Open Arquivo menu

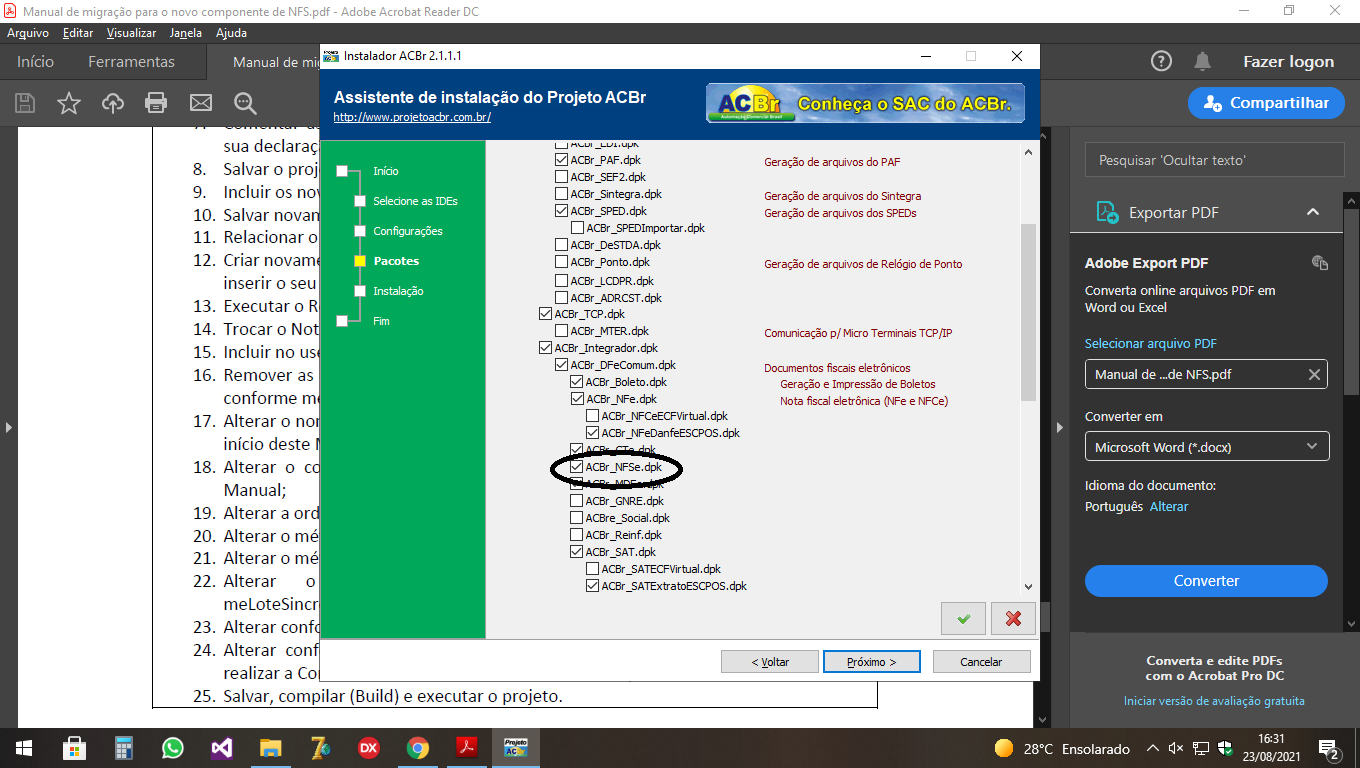(x=28, y=33)
